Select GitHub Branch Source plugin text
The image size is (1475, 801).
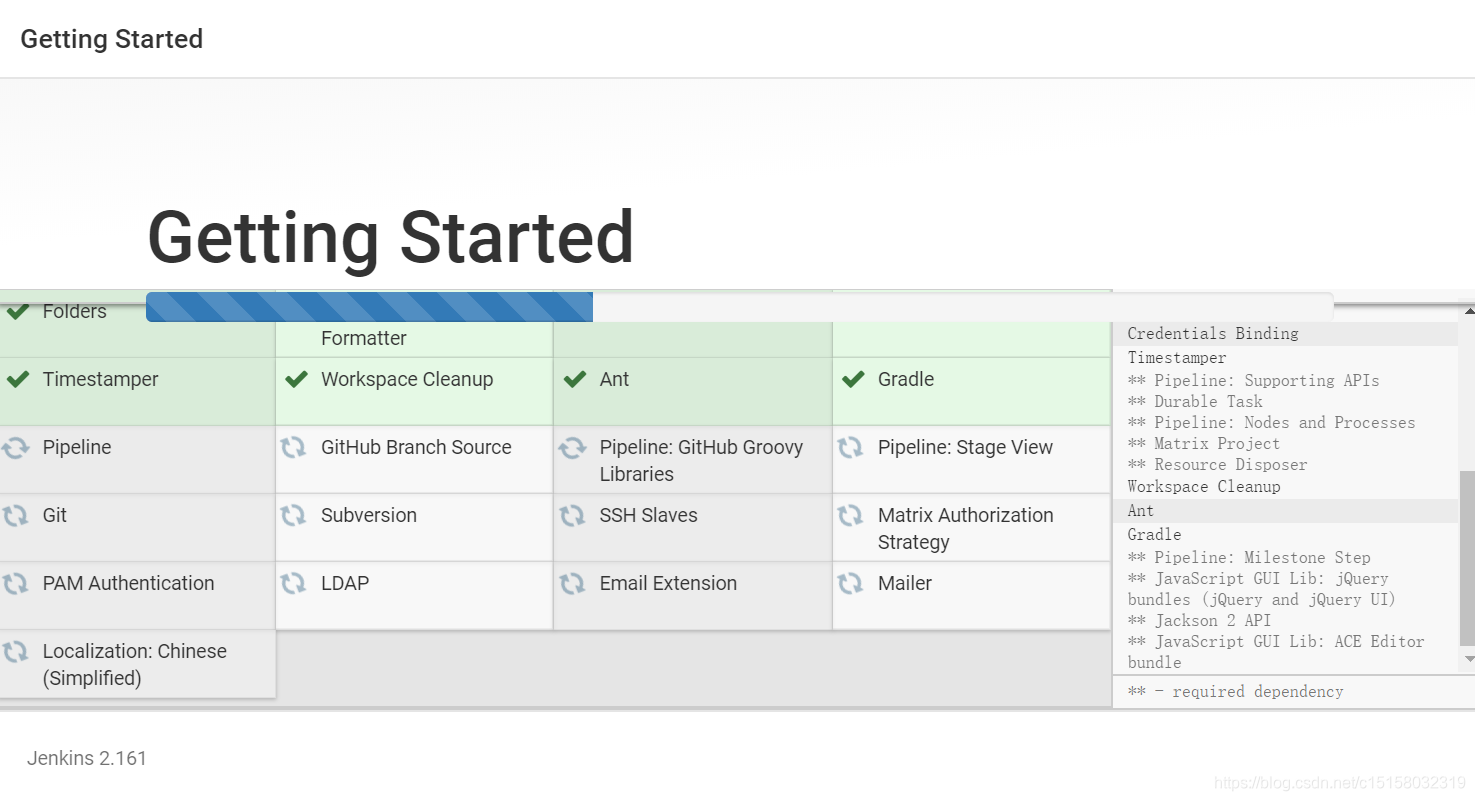point(416,448)
